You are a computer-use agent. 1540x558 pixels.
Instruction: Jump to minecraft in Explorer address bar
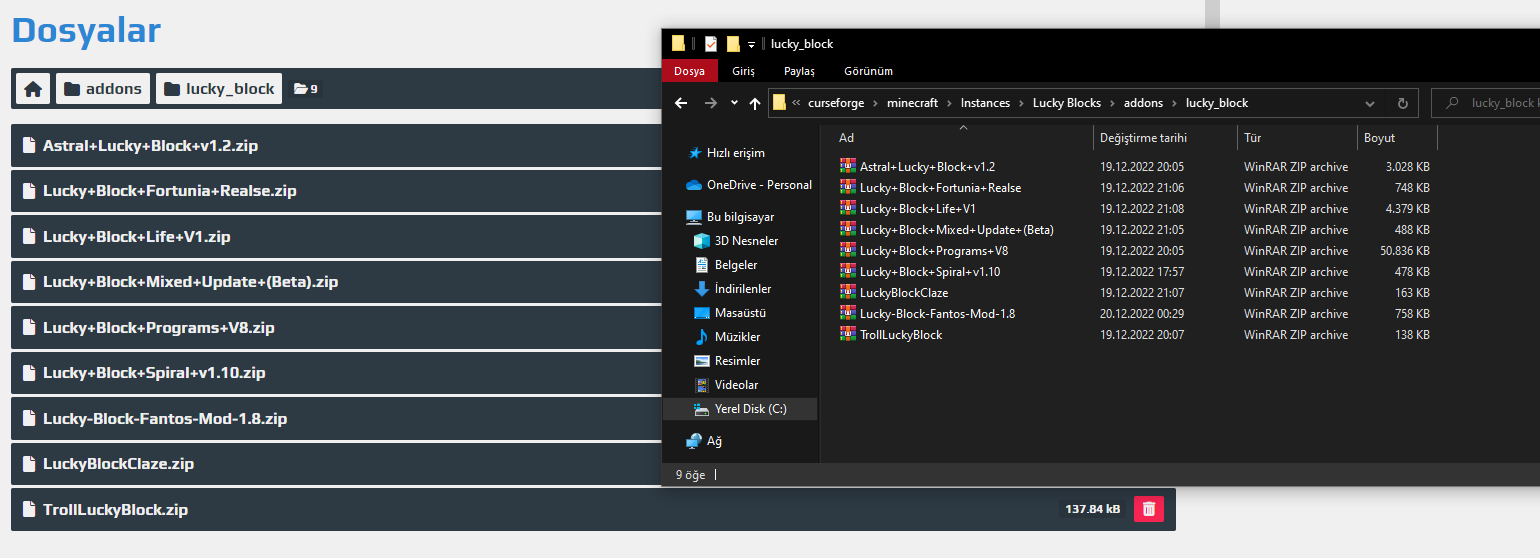pos(912,103)
